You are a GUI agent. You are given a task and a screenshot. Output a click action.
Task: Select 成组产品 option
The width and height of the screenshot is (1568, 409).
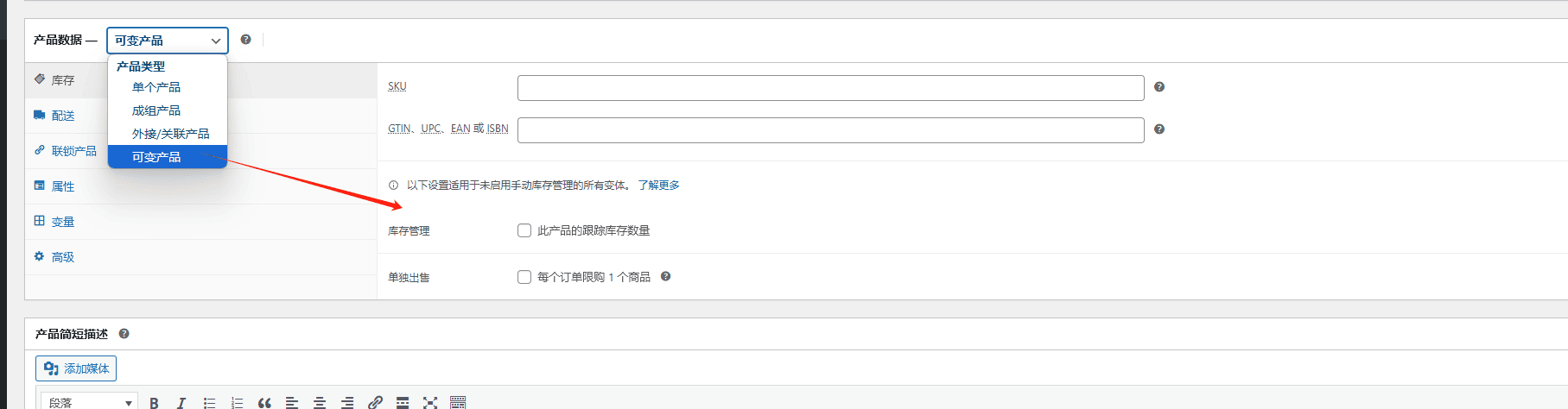pyautogui.click(x=156, y=110)
